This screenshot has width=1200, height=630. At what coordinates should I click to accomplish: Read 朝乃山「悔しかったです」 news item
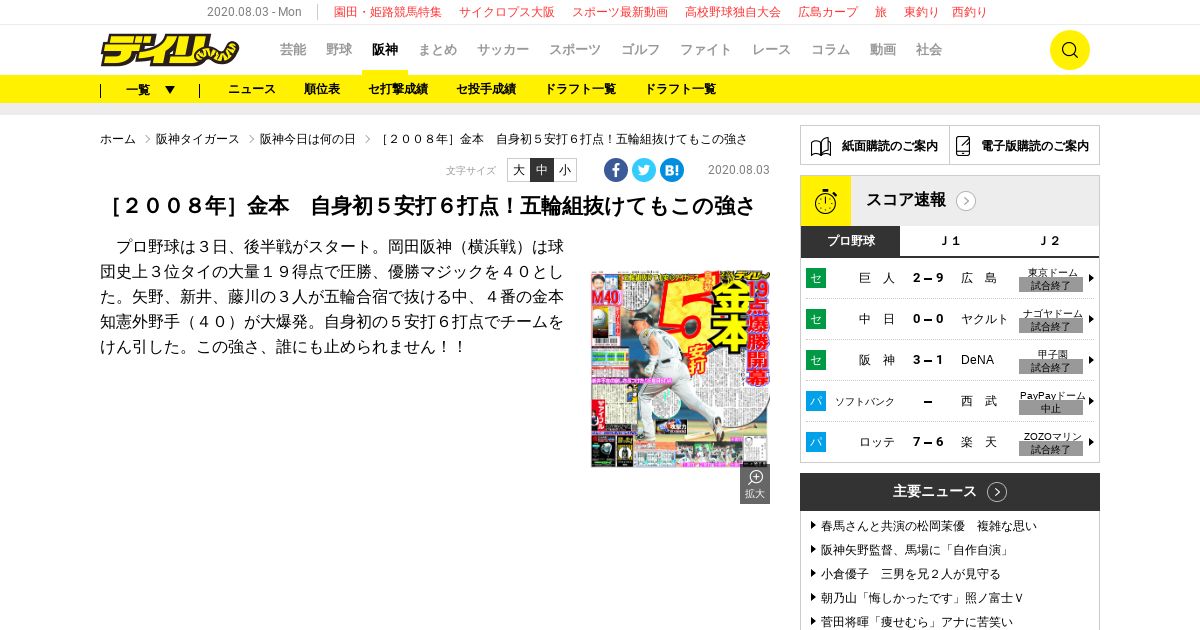(x=923, y=598)
